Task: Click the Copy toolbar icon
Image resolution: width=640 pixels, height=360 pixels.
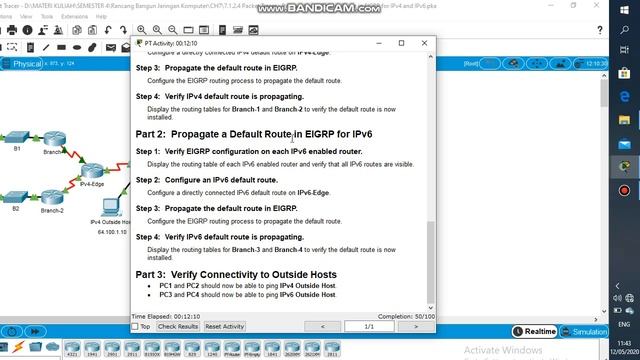Action: (x=77, y=30)
